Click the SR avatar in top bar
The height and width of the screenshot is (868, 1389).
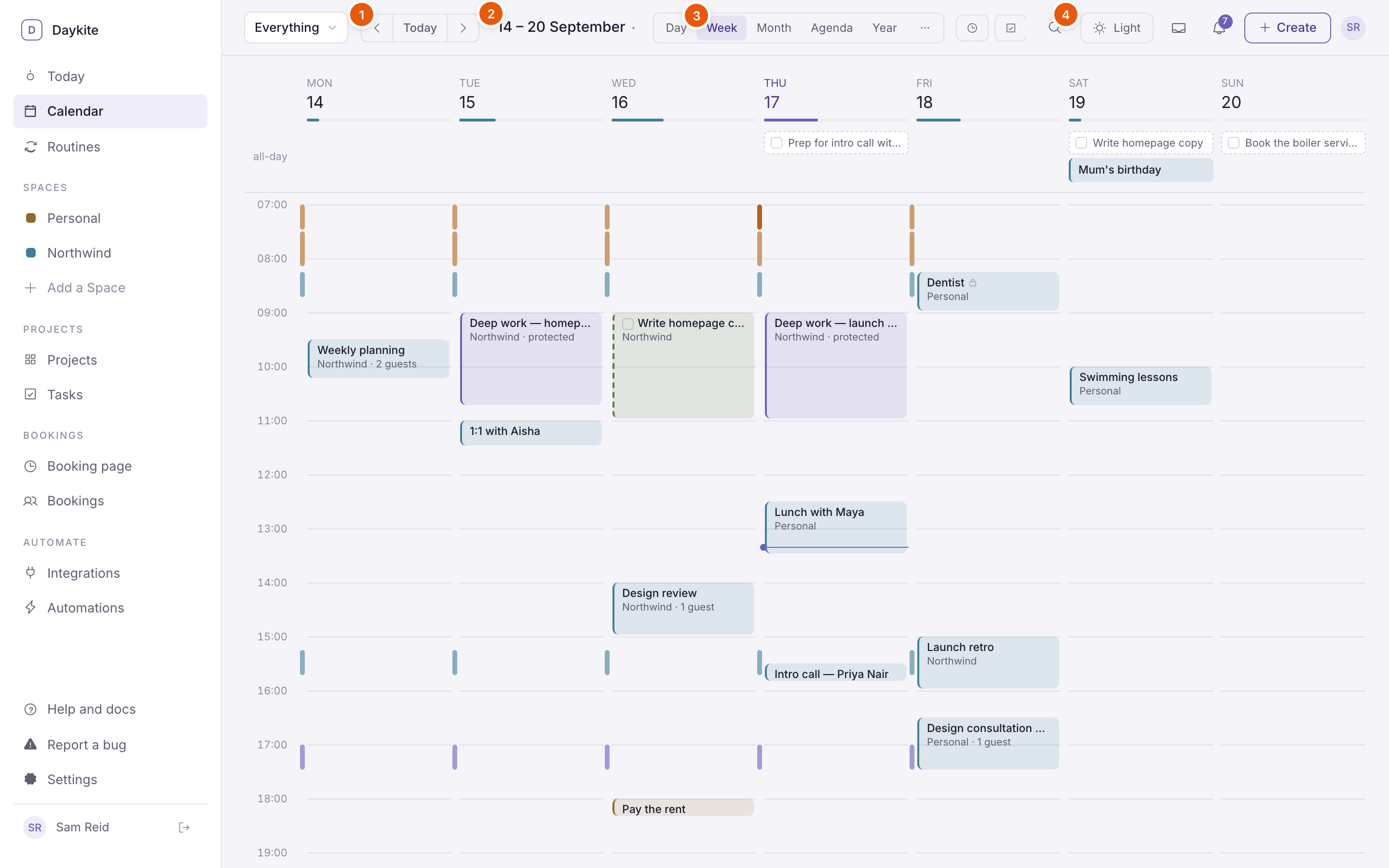point(1353,27)
